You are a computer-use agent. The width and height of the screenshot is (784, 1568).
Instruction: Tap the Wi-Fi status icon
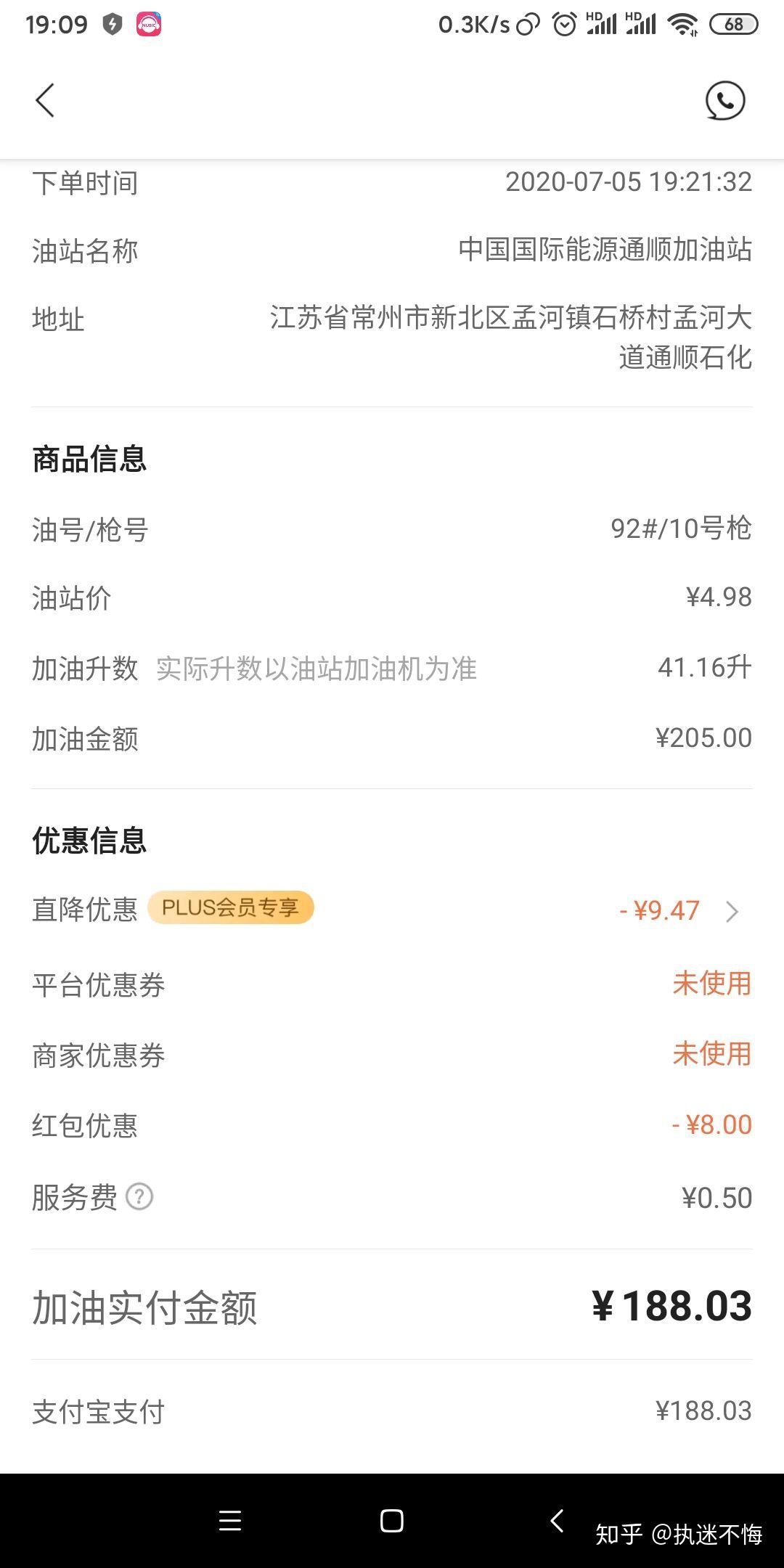[682, 25]
